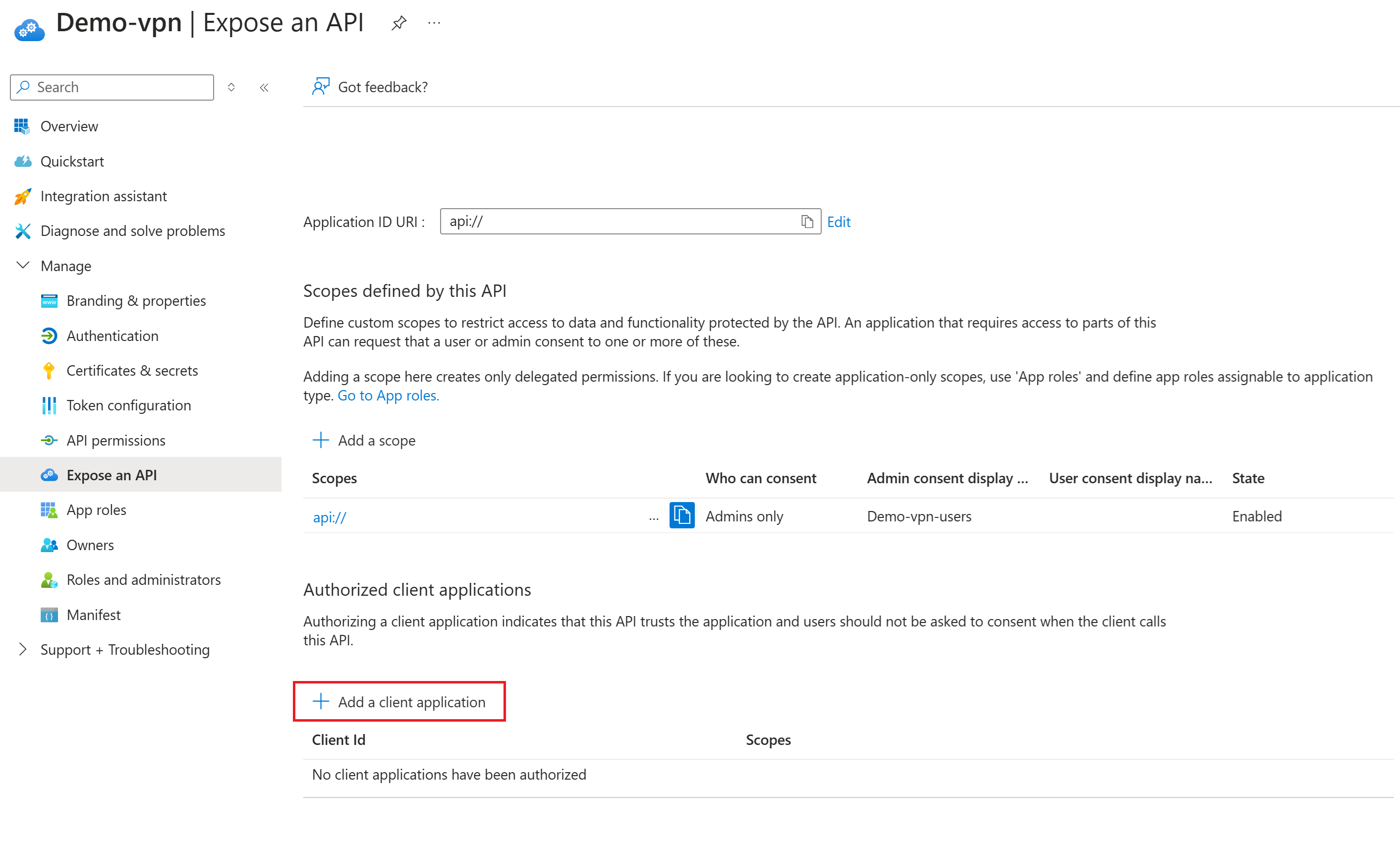
Task: Open the api:// scope link
Action: pos(330,517)
